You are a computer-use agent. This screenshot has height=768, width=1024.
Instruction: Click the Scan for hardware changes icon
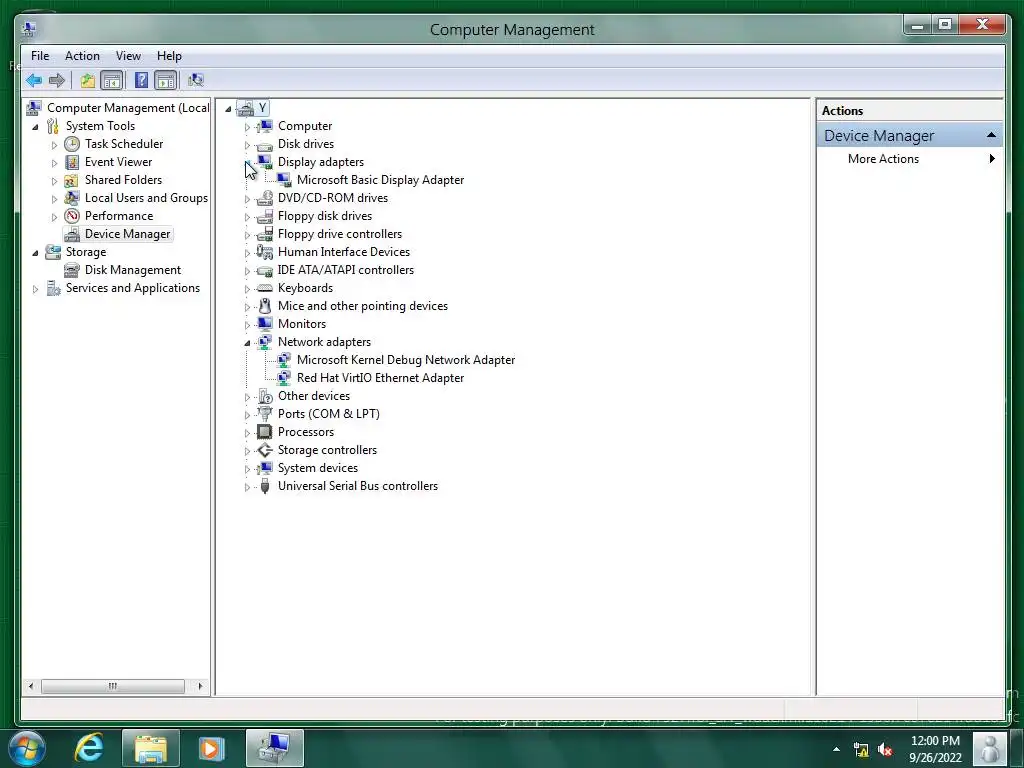pos(195,80)
